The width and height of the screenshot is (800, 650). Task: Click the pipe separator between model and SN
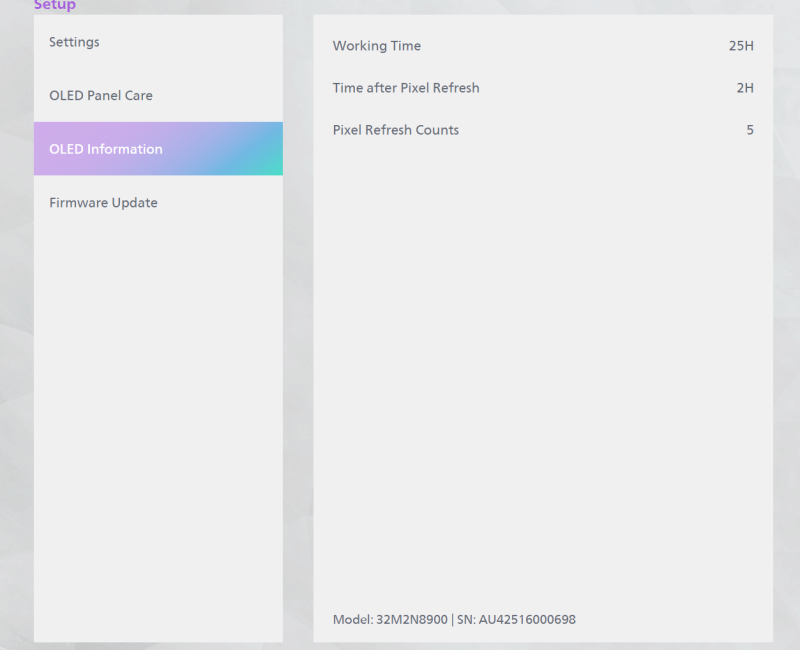(452, 620)
